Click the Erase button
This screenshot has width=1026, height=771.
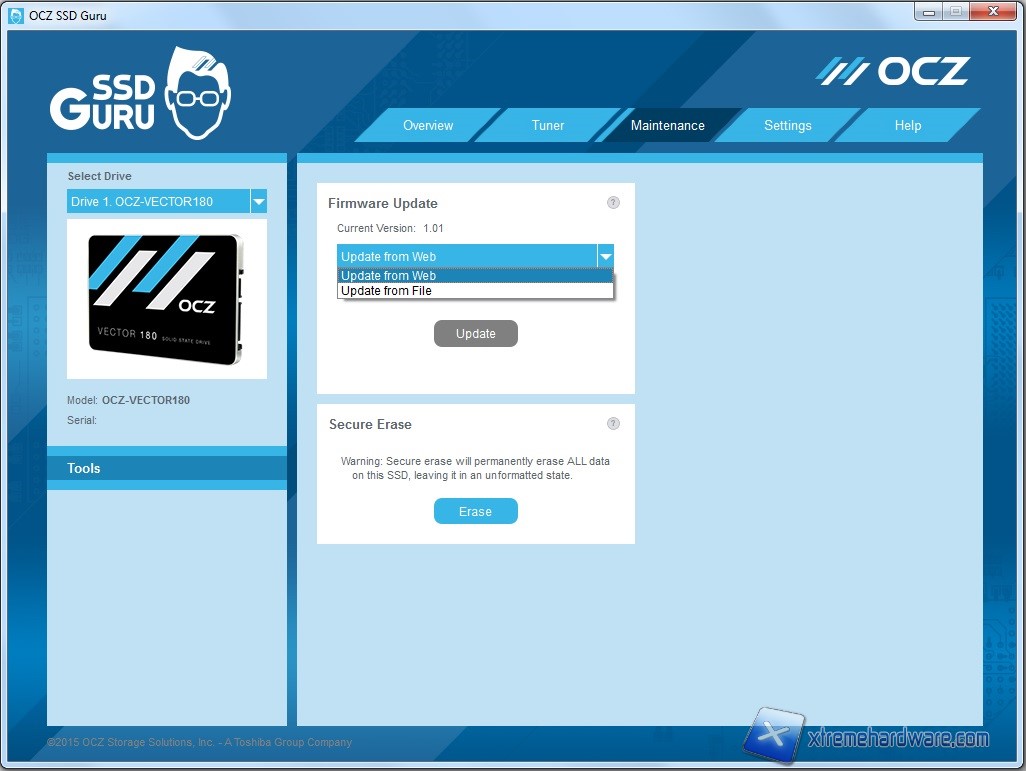pos(475,511)
